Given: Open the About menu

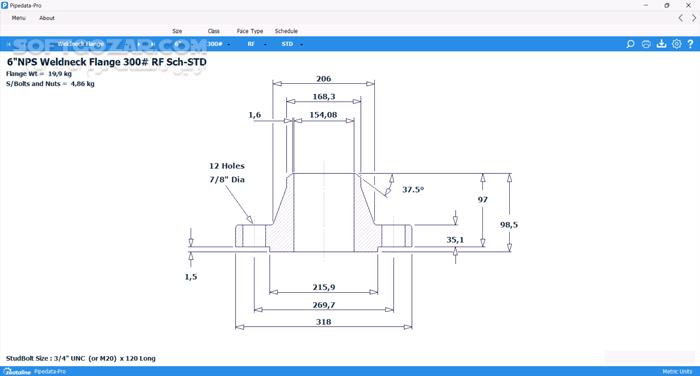Looking at the screenshot, I should [x=47, y=18].
